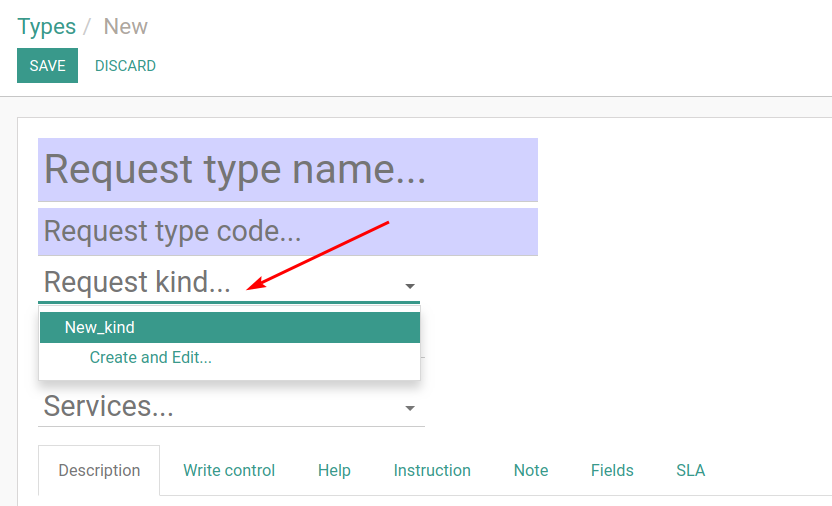Screen dimensions: 832x506
Task: Open the Instruction tab
Action: pos(432,470)
